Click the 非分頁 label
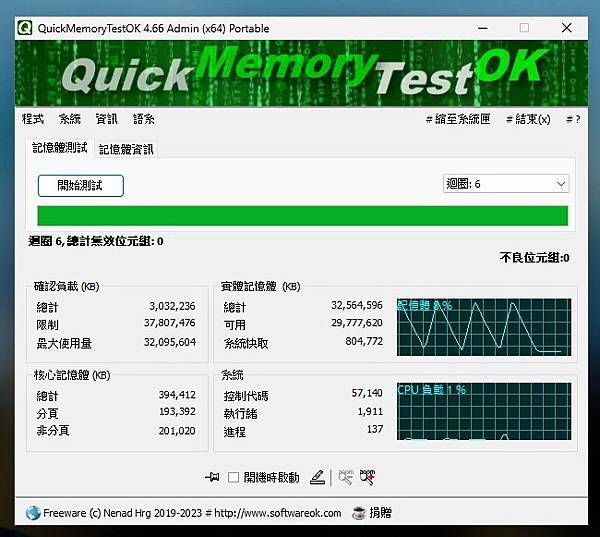The width and height of the screenshot is (600, 537). coord(53,431)
